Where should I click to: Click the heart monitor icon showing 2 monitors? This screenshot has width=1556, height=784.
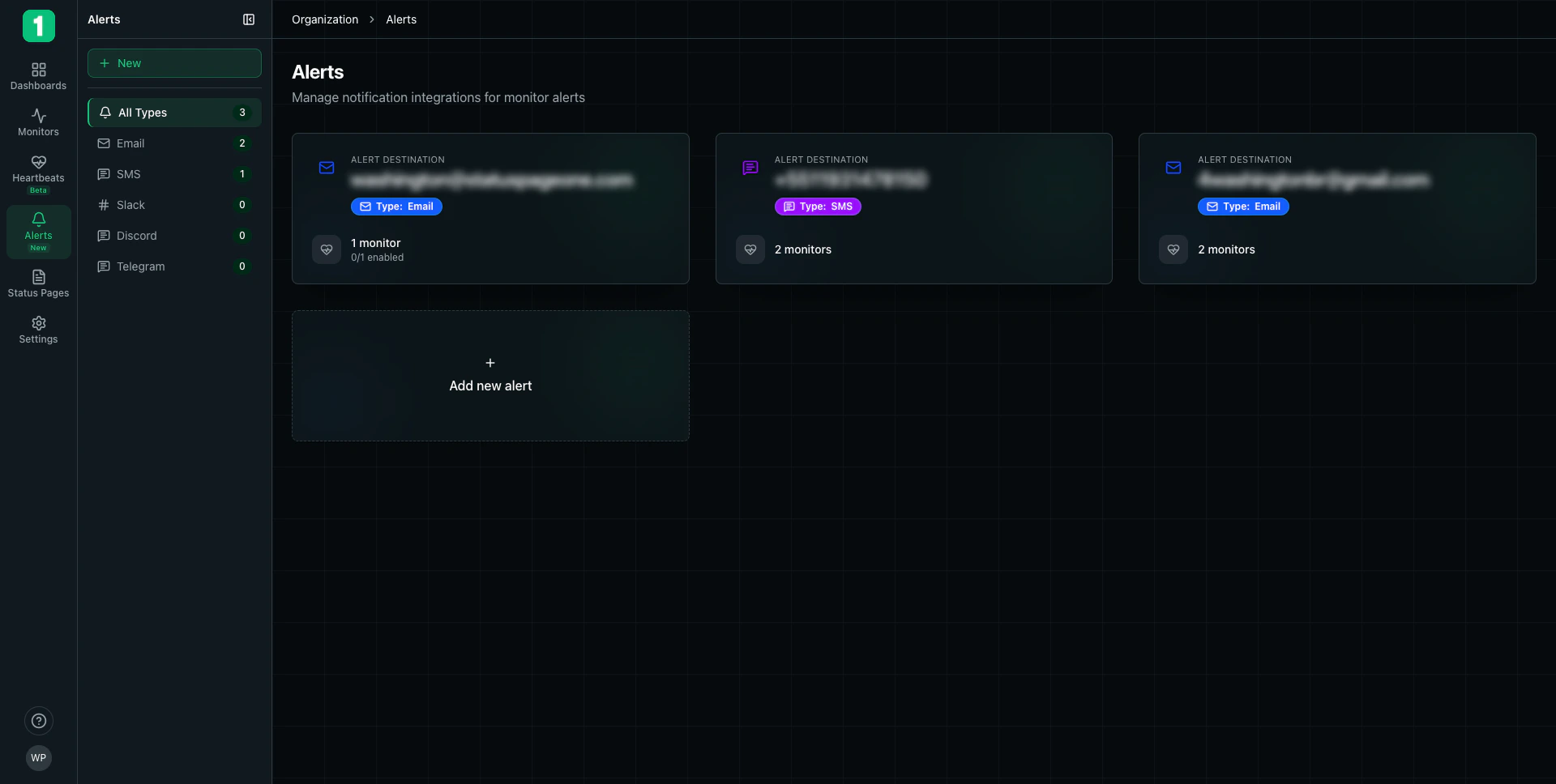click(750, 249)
